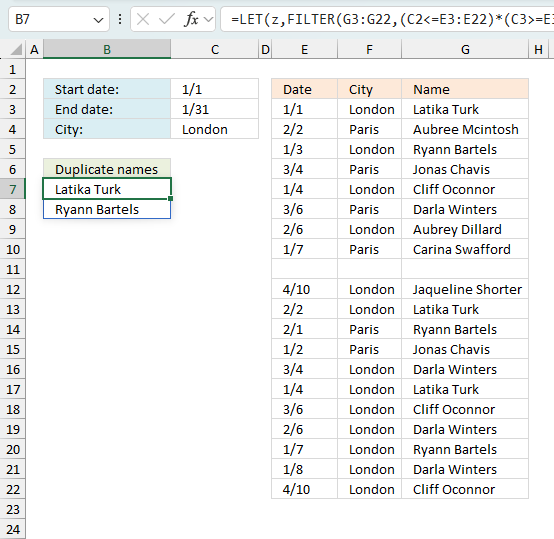Click Darla Winters in row 19
This screenshot has height=539, width=554.
tap(465, 430)
